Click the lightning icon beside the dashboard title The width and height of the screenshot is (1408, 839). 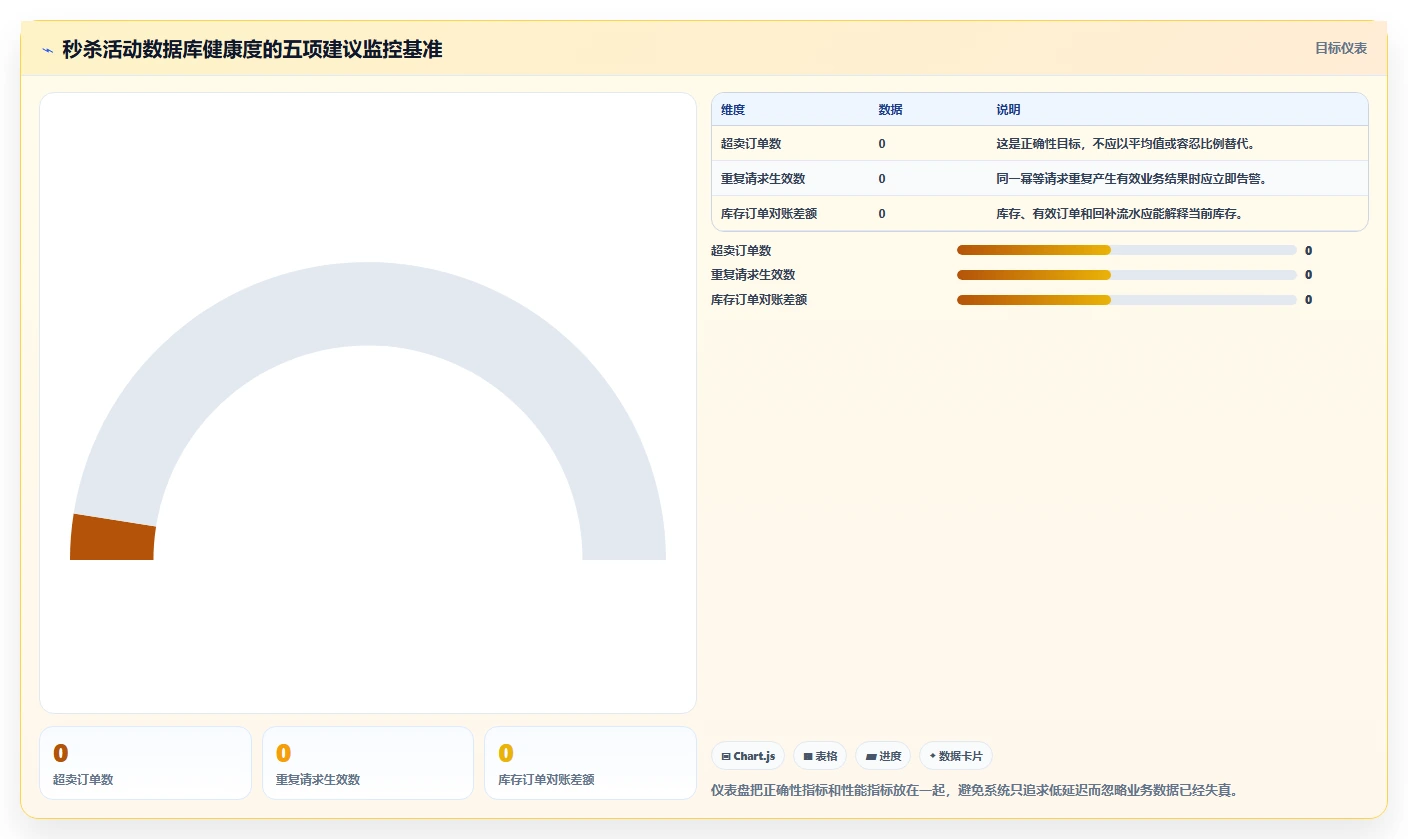[x=47, y=50]
